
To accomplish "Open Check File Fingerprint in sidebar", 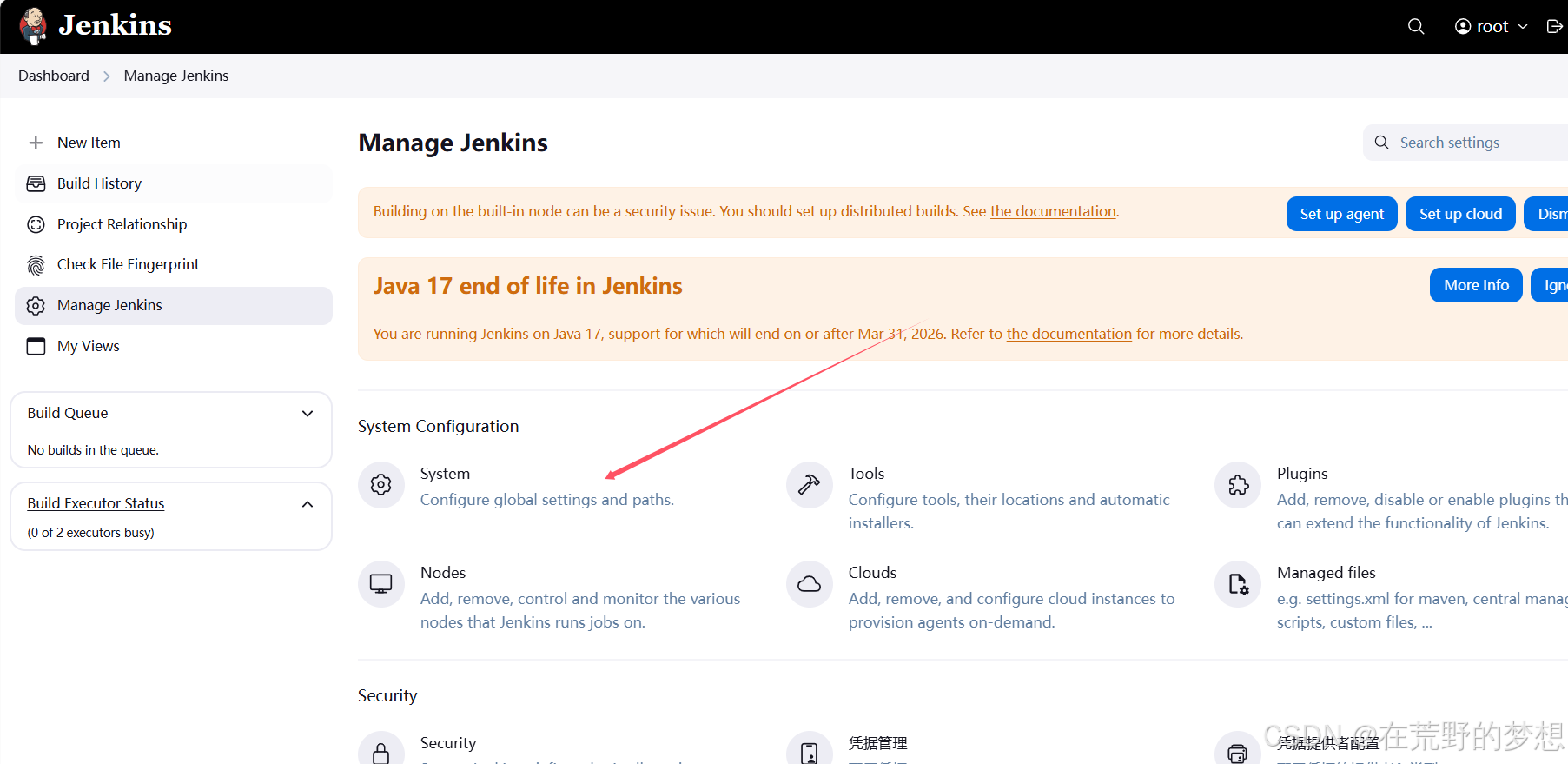I will click(174, 264).
